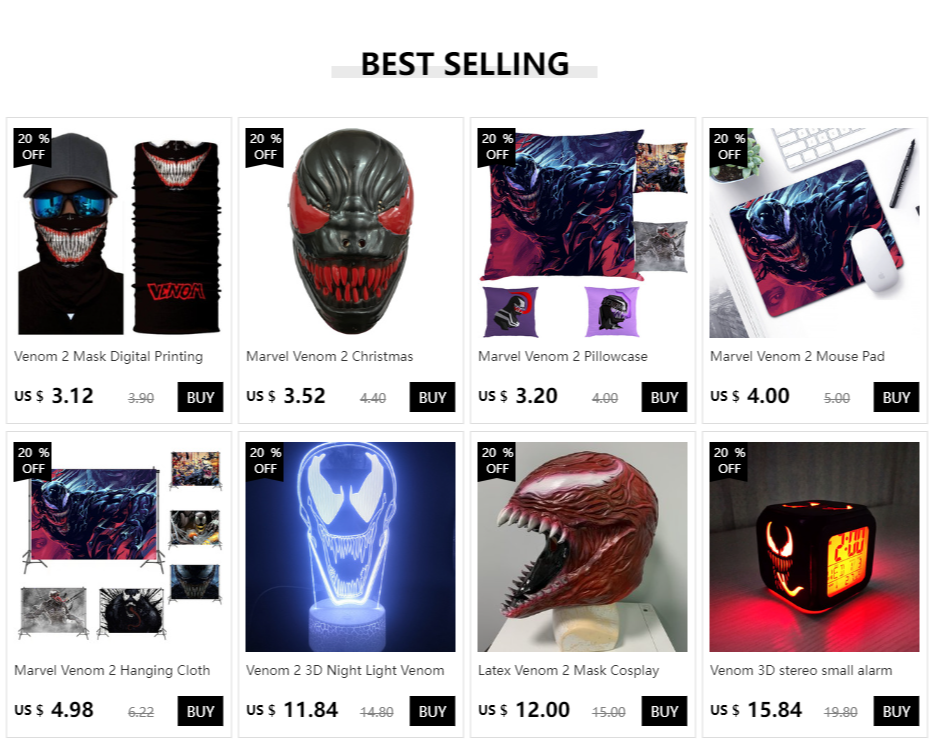Click BUY for the US $15.84 alarm clock
The width and height of the screenshot is (932, 749).
coord(896,711)
